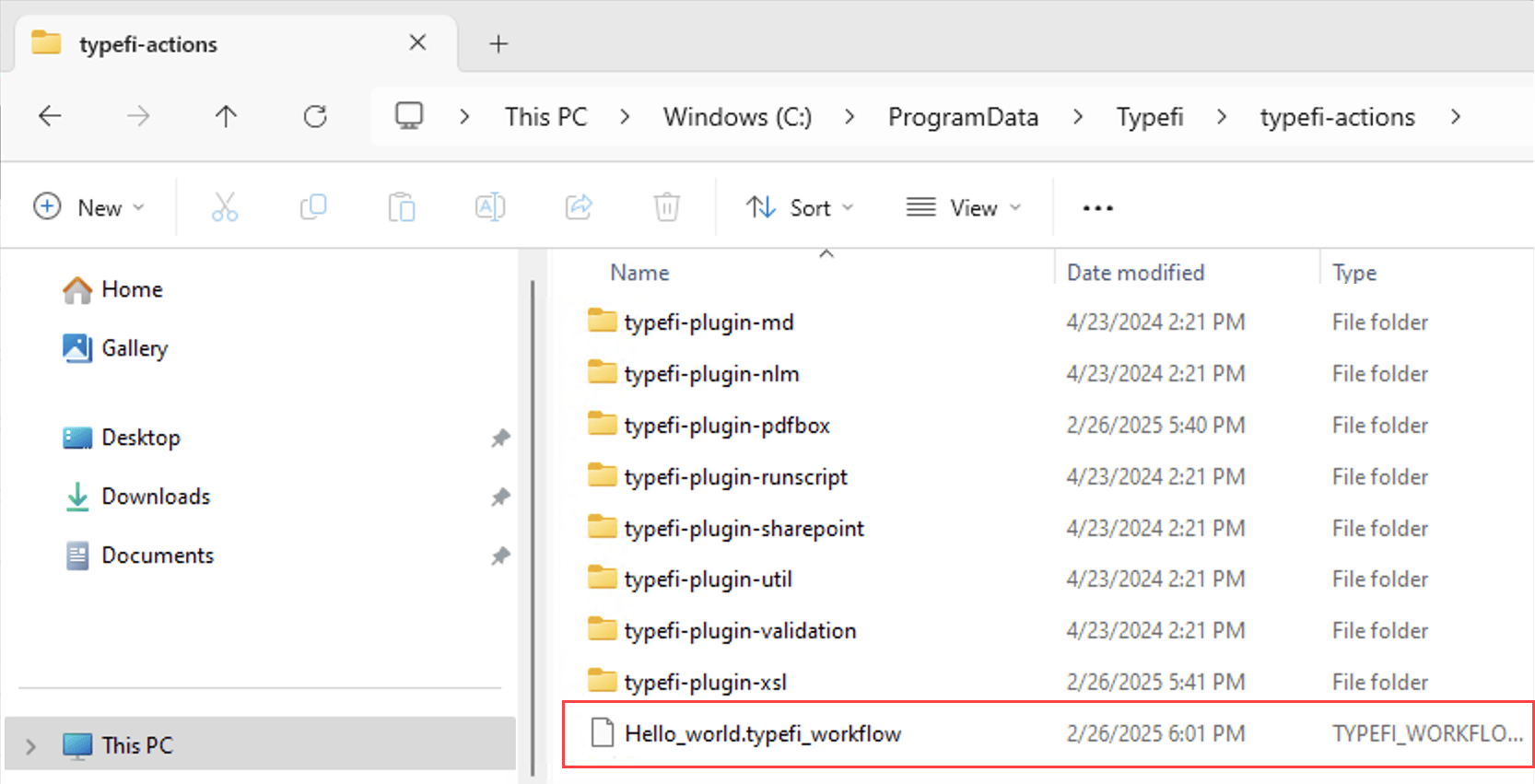Select the typefi-plugin-validation folder
Viewport: 1535px width, 784px height.
(740, 631)
